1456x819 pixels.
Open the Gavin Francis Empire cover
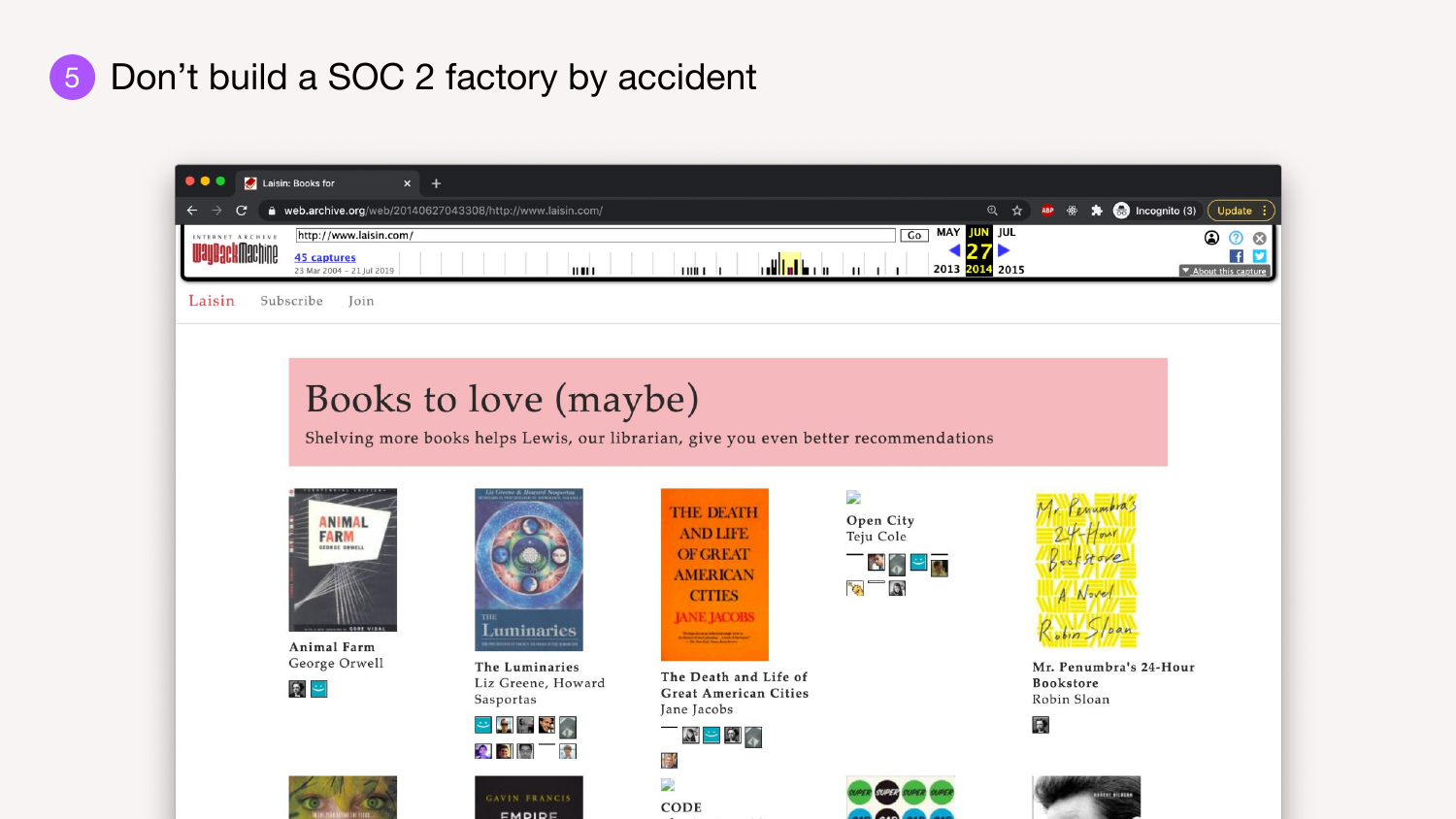(x=529, y=797)
